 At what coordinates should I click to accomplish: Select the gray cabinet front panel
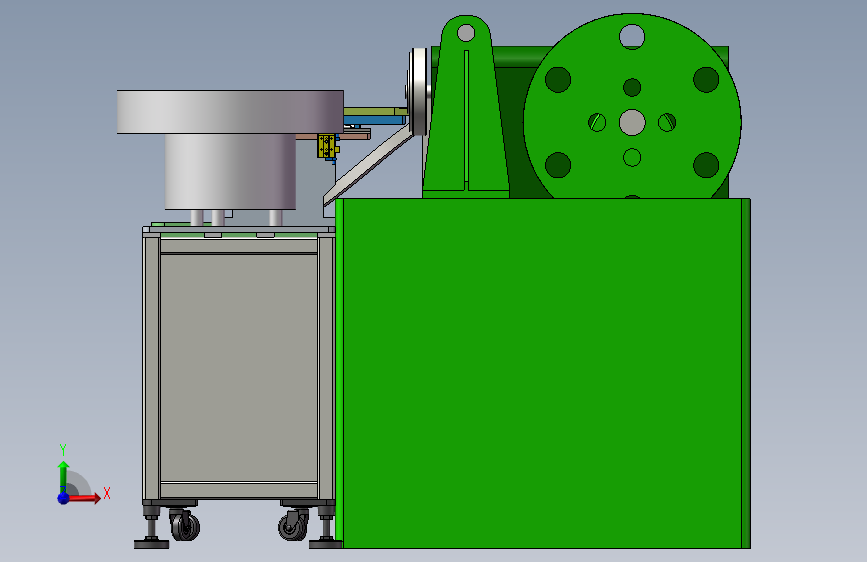pyautogui.click(x=238, y=368)
